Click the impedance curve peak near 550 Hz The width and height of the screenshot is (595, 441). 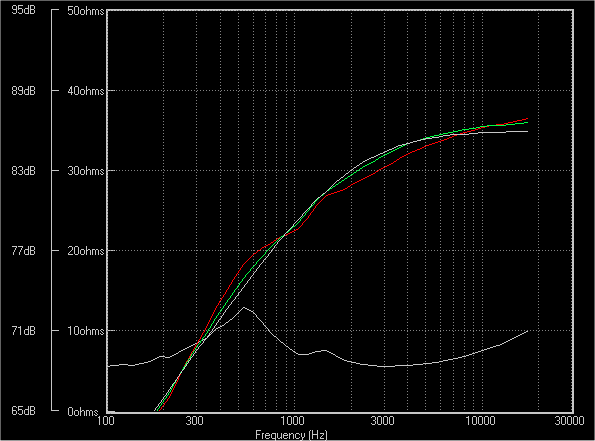(x=244, y=307)
